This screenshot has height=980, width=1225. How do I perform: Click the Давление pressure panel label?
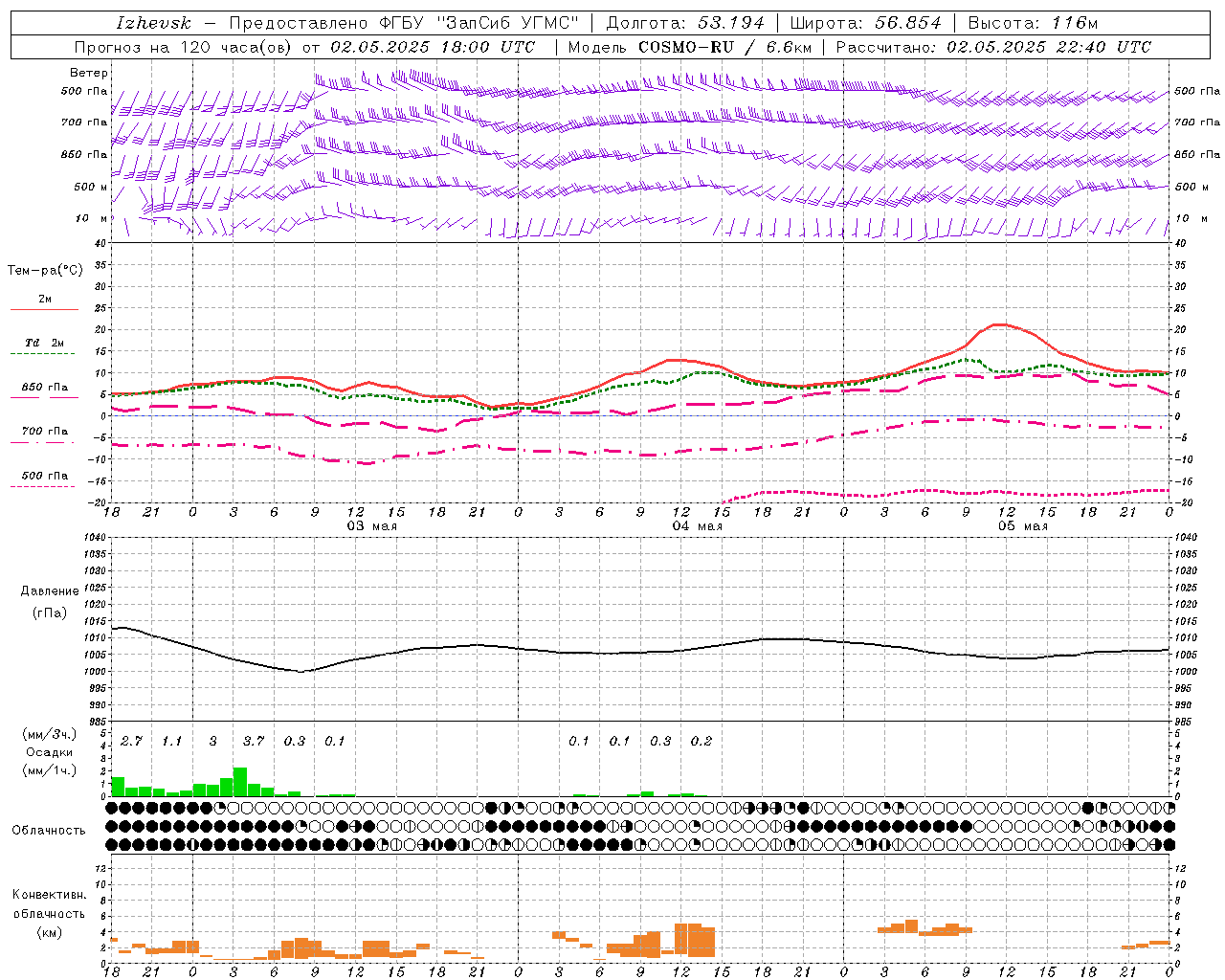pyautogui.click(x=50, y=591)
